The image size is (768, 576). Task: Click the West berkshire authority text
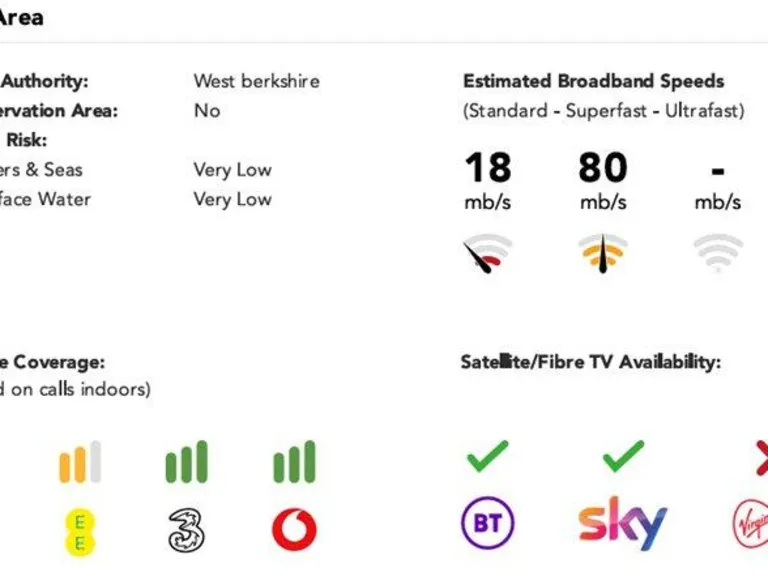coord(257,81)
